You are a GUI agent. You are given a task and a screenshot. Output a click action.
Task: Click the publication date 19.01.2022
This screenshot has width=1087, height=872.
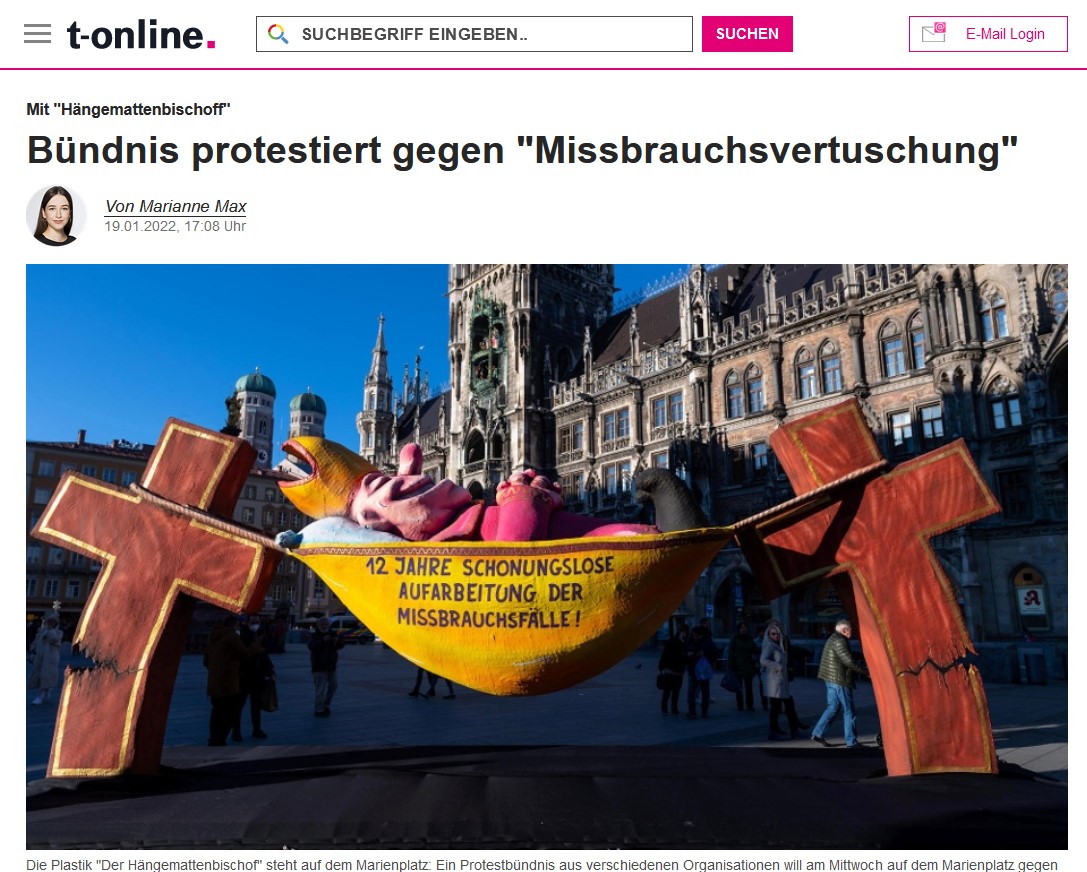141,226
